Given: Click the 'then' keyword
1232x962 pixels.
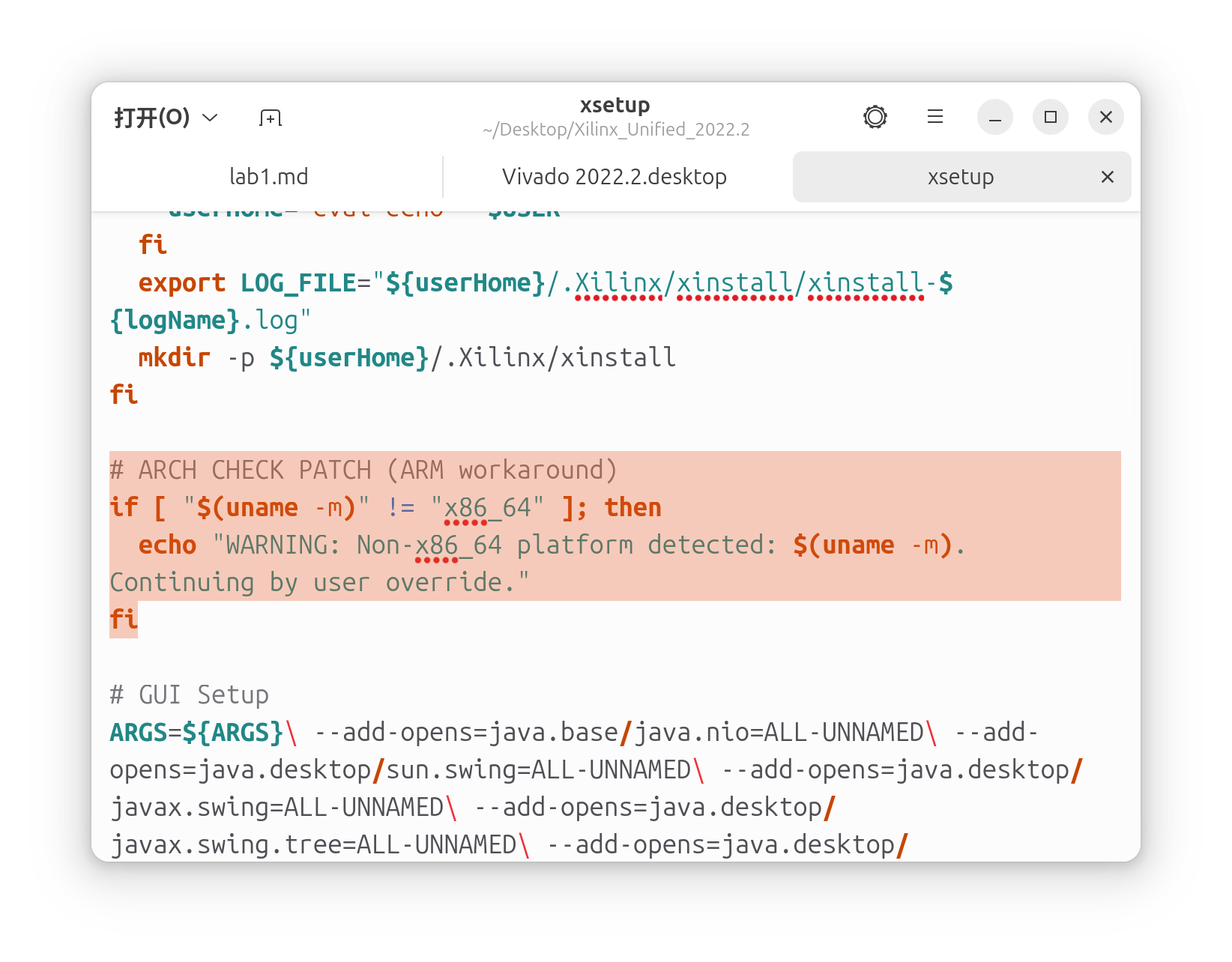Looking at the screenshot, I should pyautogui.click(x=633, y=508).
